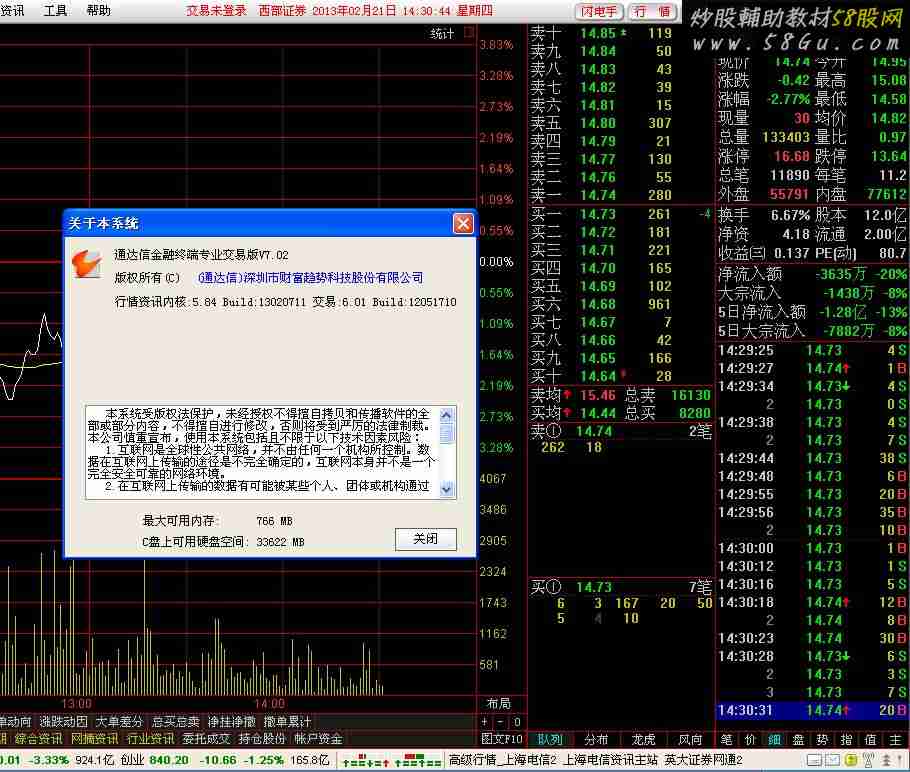The image size is (910, 772).
Task: Open the 资讯 menu
Action: pos(12,10)
